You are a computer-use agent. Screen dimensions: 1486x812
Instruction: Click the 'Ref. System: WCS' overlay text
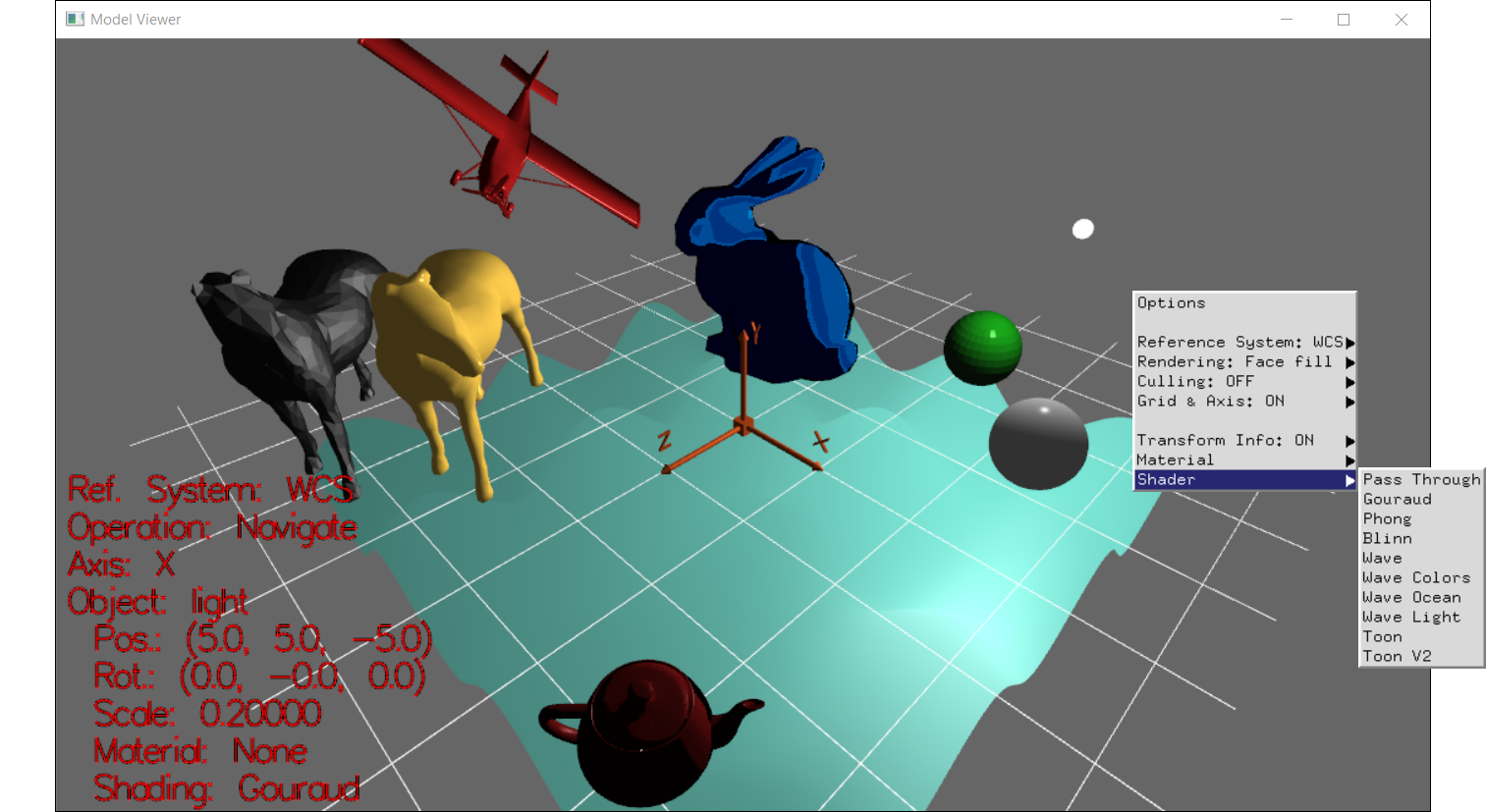point(210,489)
